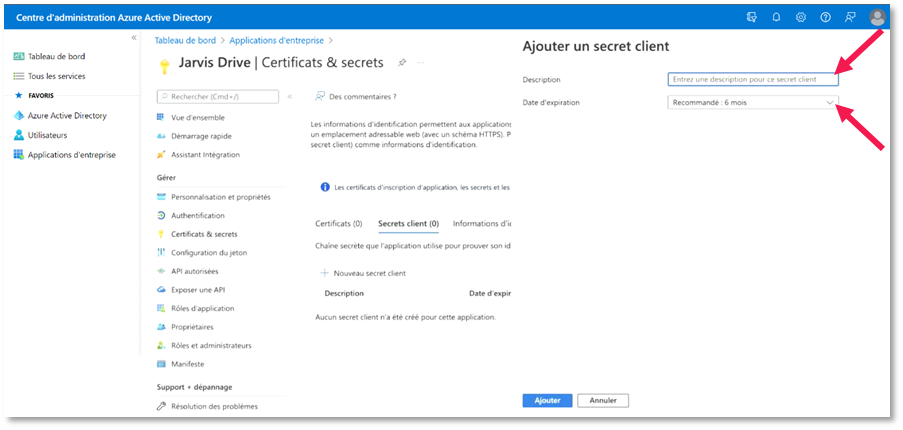Open Résolution des problèmes
Screen dimensions: 903x430
coord(214,406)
